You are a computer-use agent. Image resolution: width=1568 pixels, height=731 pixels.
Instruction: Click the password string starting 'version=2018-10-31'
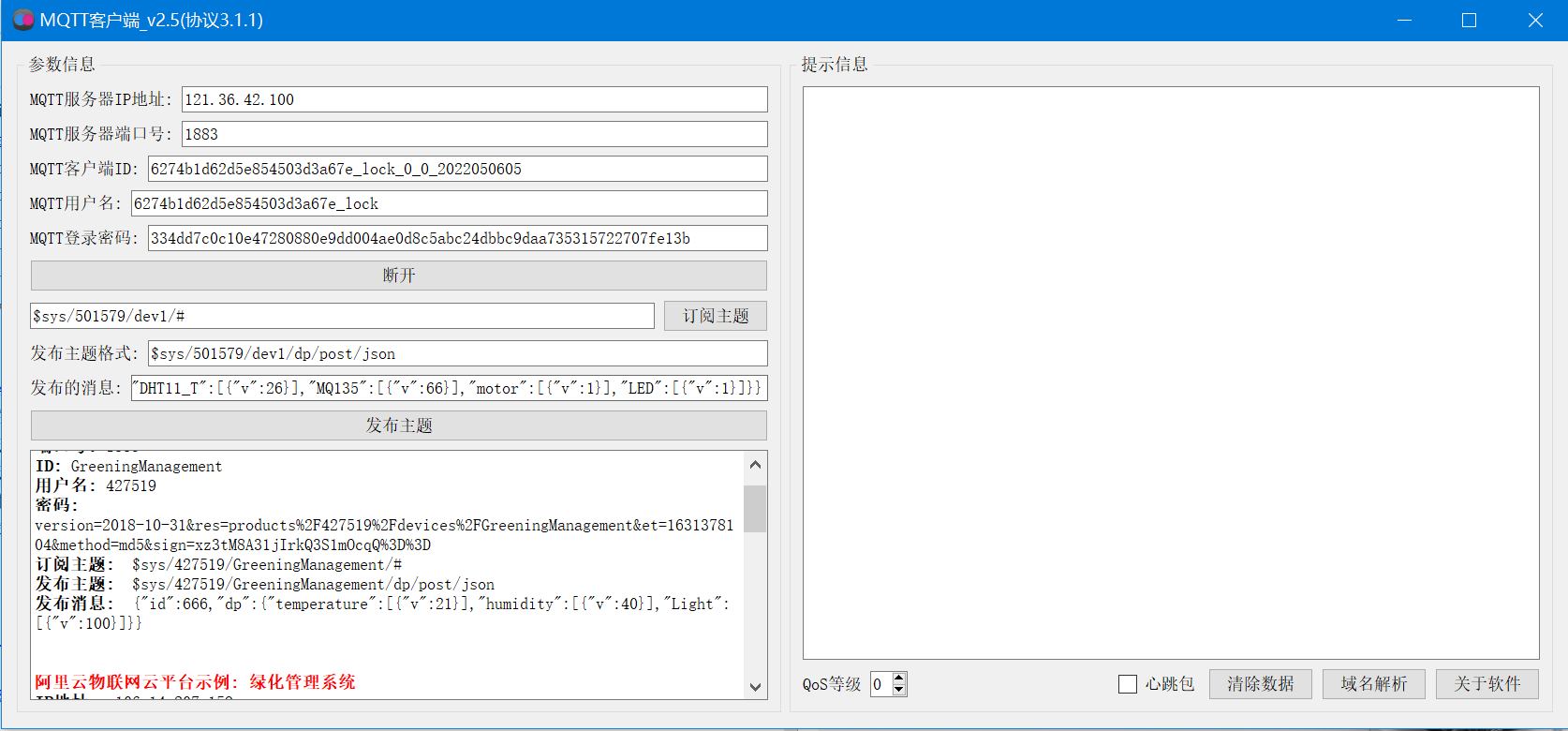[384, 535]
